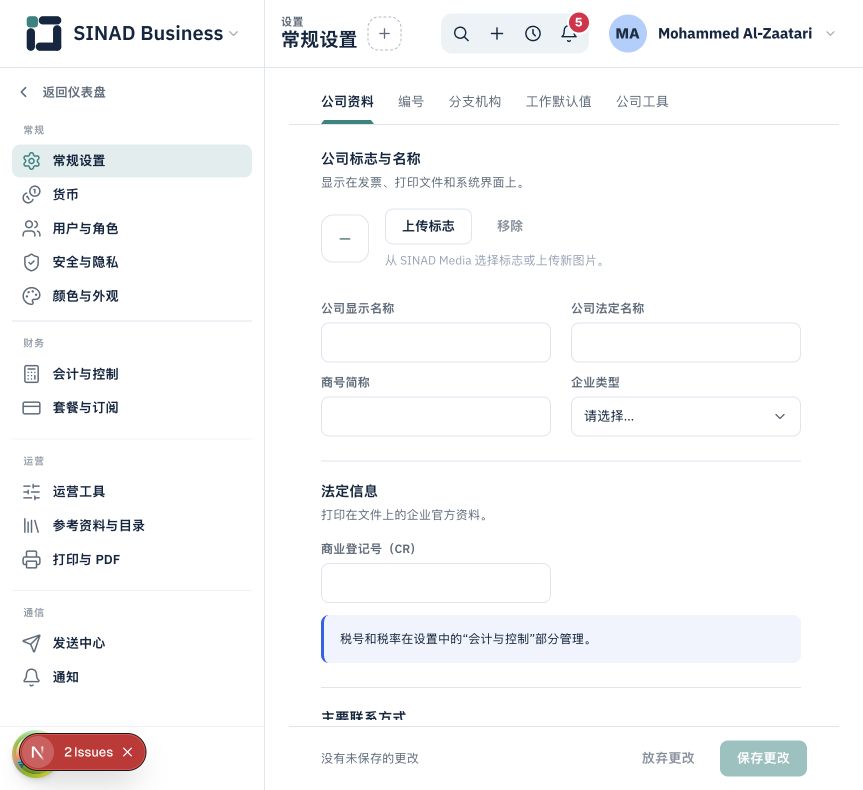
Task: Open the 打印与 PDF printer icon
Action: pos(31,559)
